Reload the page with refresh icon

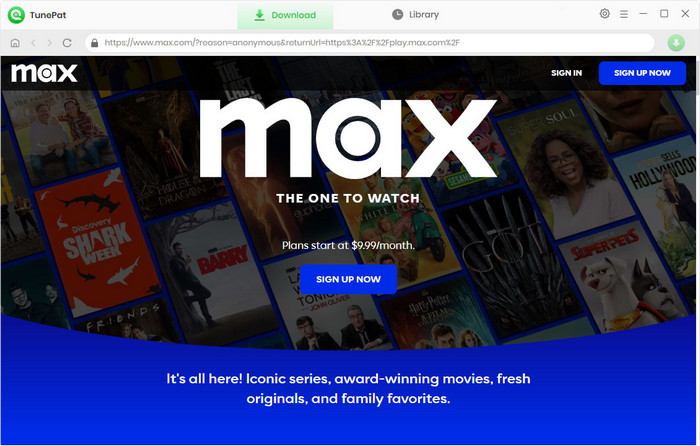click(67, 43)
